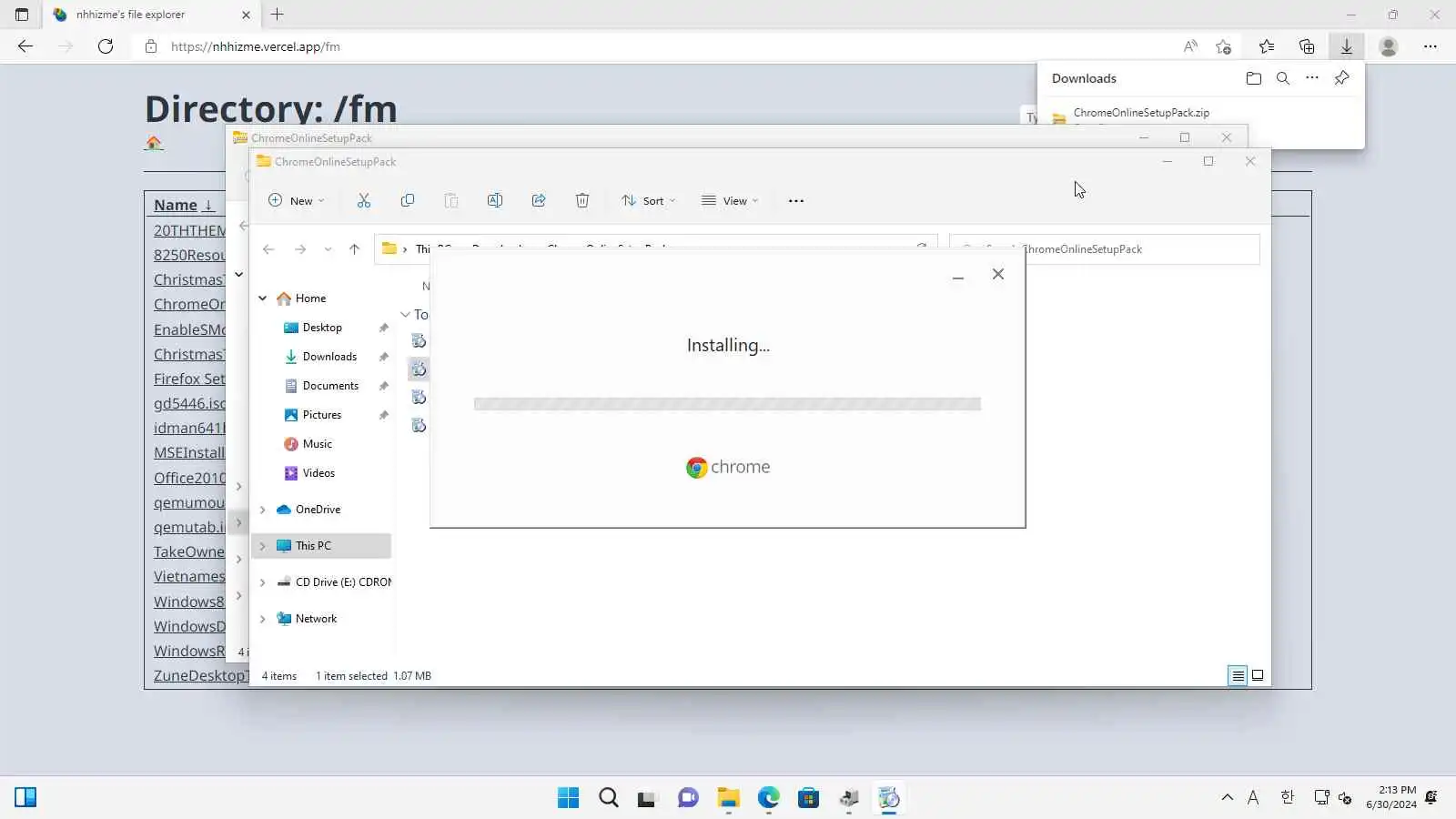
Task: Click the Copy icon in File Explorer toolbar
Action: click(408, 200)
